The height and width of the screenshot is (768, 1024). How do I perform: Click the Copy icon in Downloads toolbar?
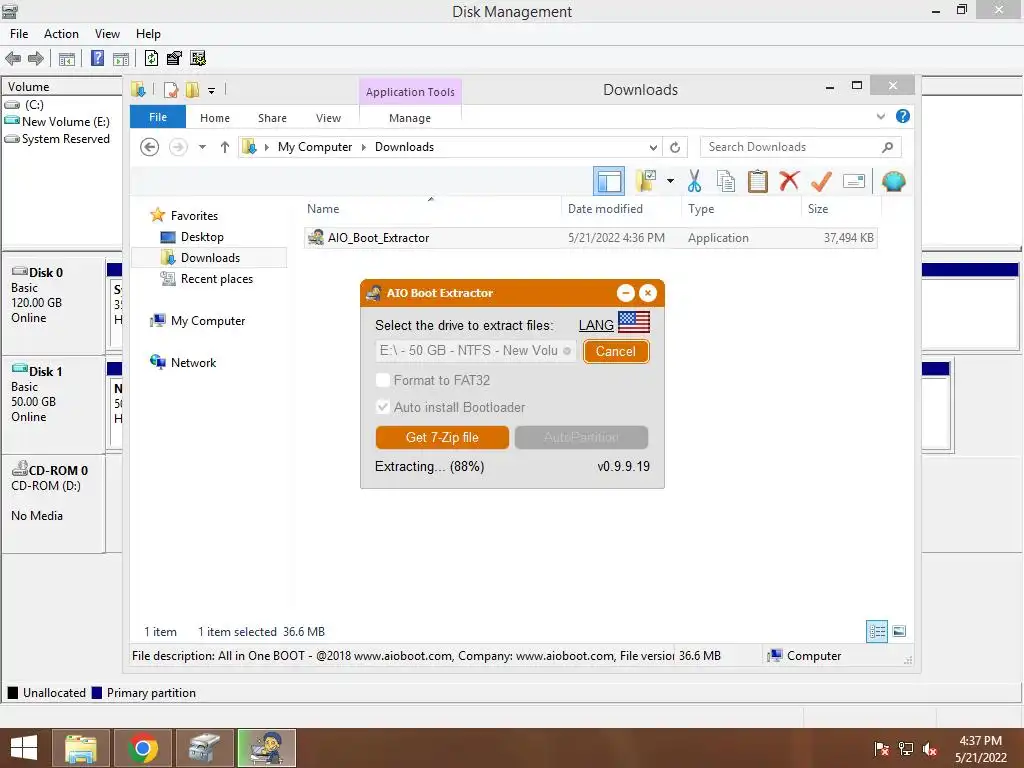tap(726, 182)
